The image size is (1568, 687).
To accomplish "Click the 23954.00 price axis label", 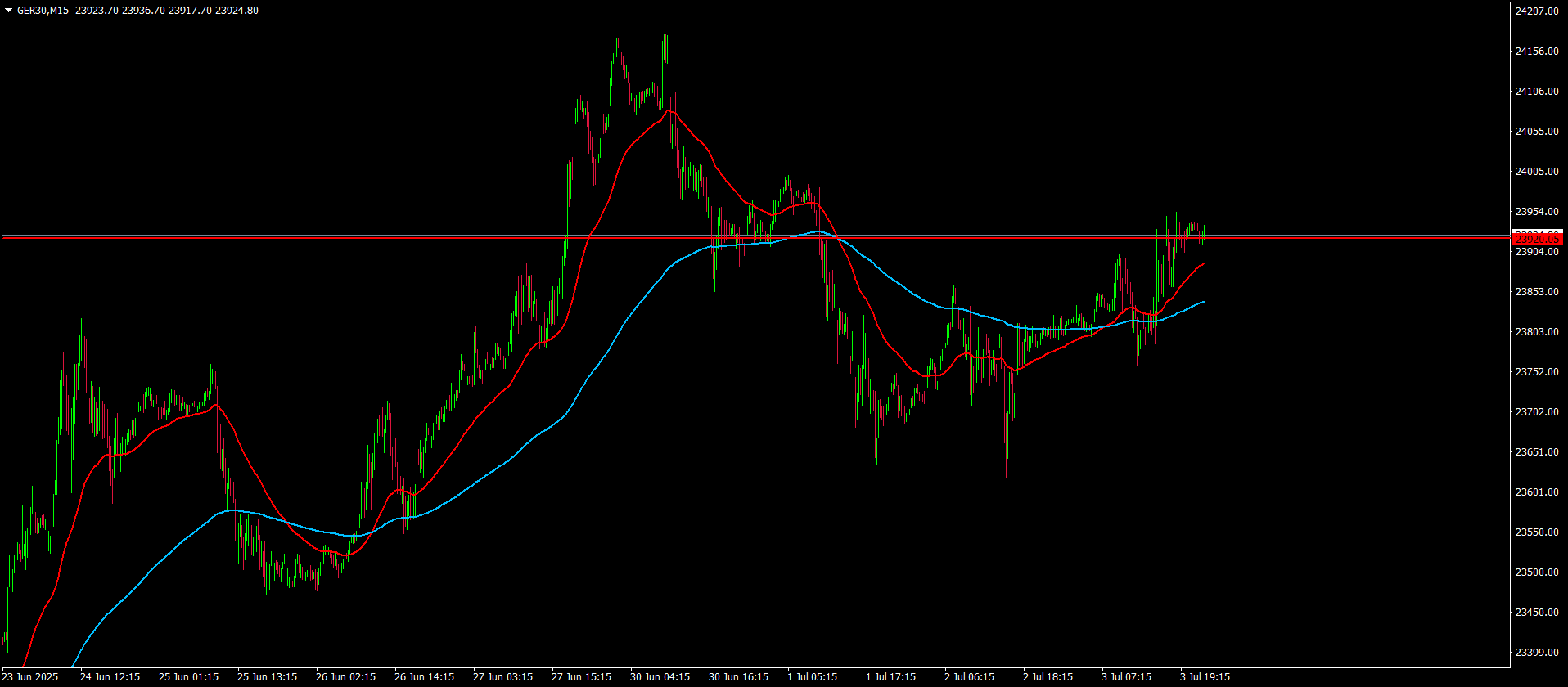I will [1536, 211].
